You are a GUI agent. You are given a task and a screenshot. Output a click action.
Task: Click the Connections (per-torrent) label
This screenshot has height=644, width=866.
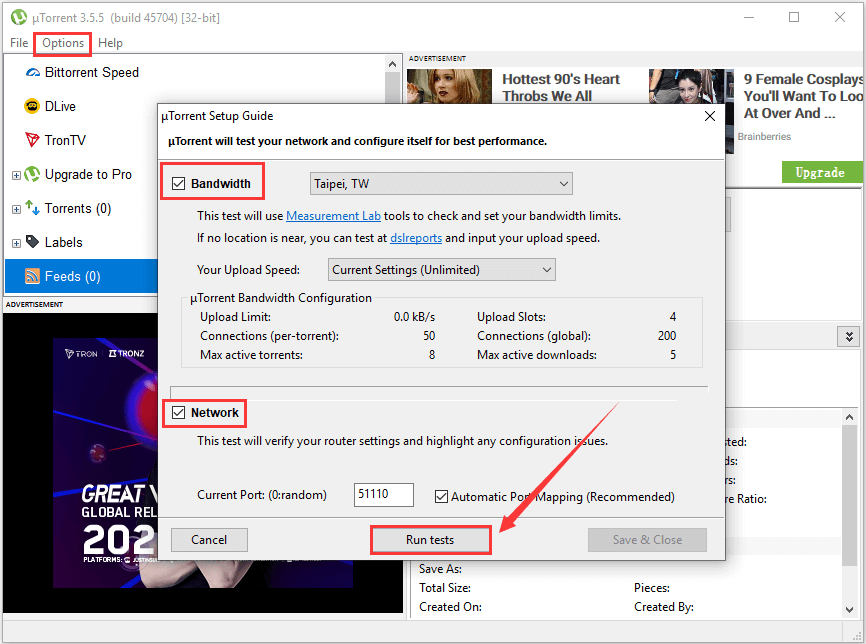(270, 336)
